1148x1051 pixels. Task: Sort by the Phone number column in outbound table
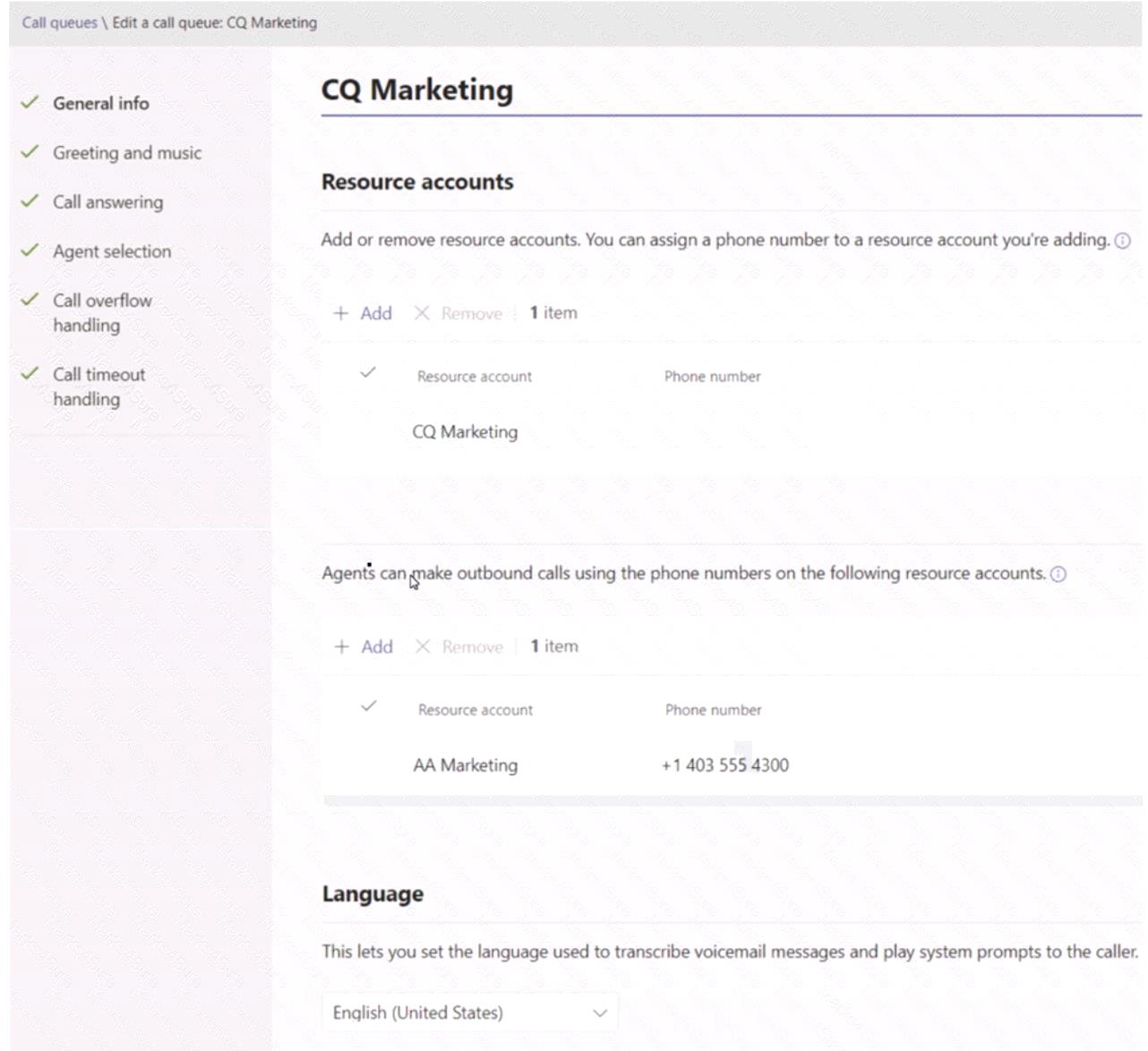pos(713,710)
